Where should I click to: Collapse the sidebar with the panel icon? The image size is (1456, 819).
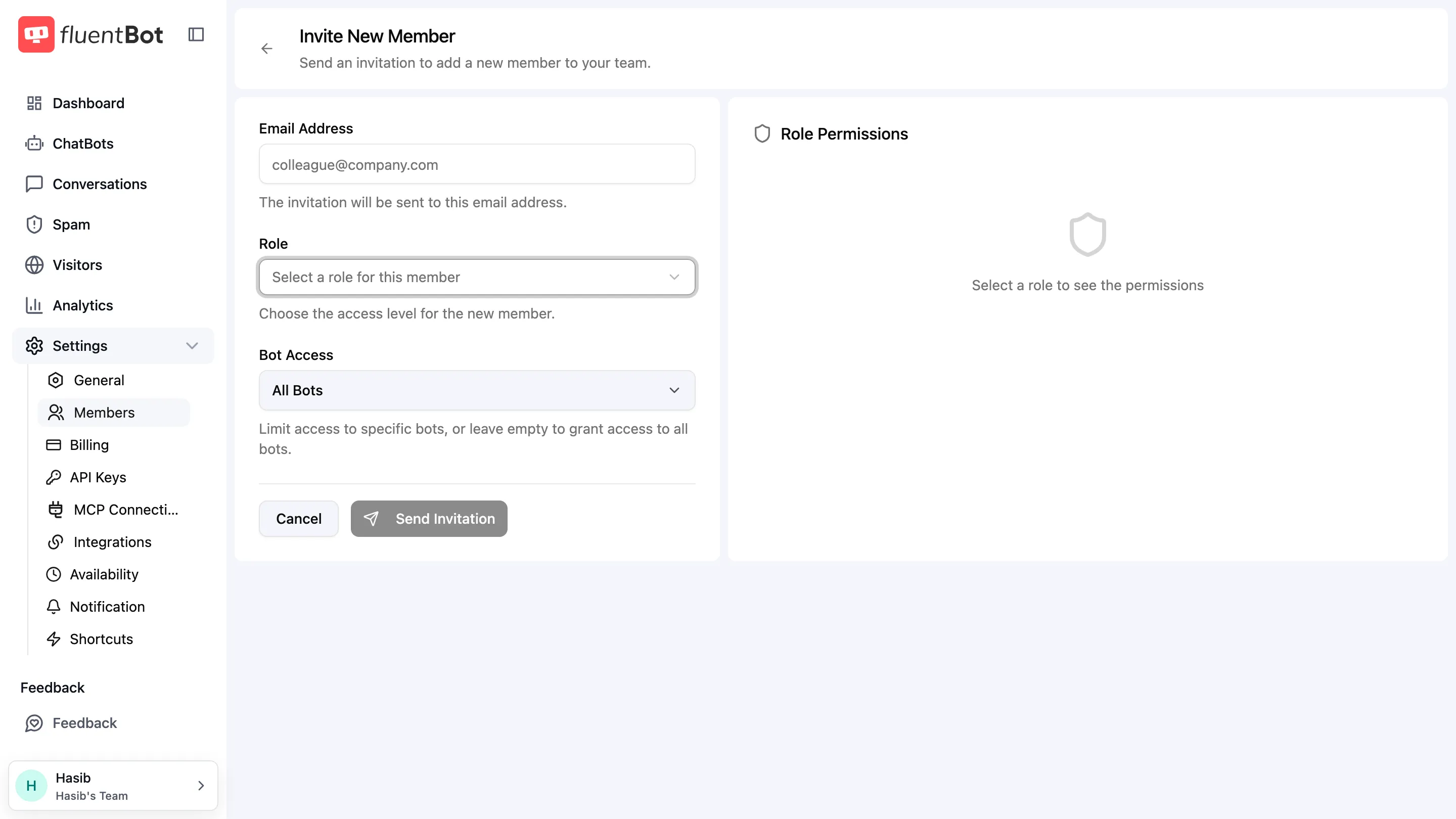(x=196, y=34)
